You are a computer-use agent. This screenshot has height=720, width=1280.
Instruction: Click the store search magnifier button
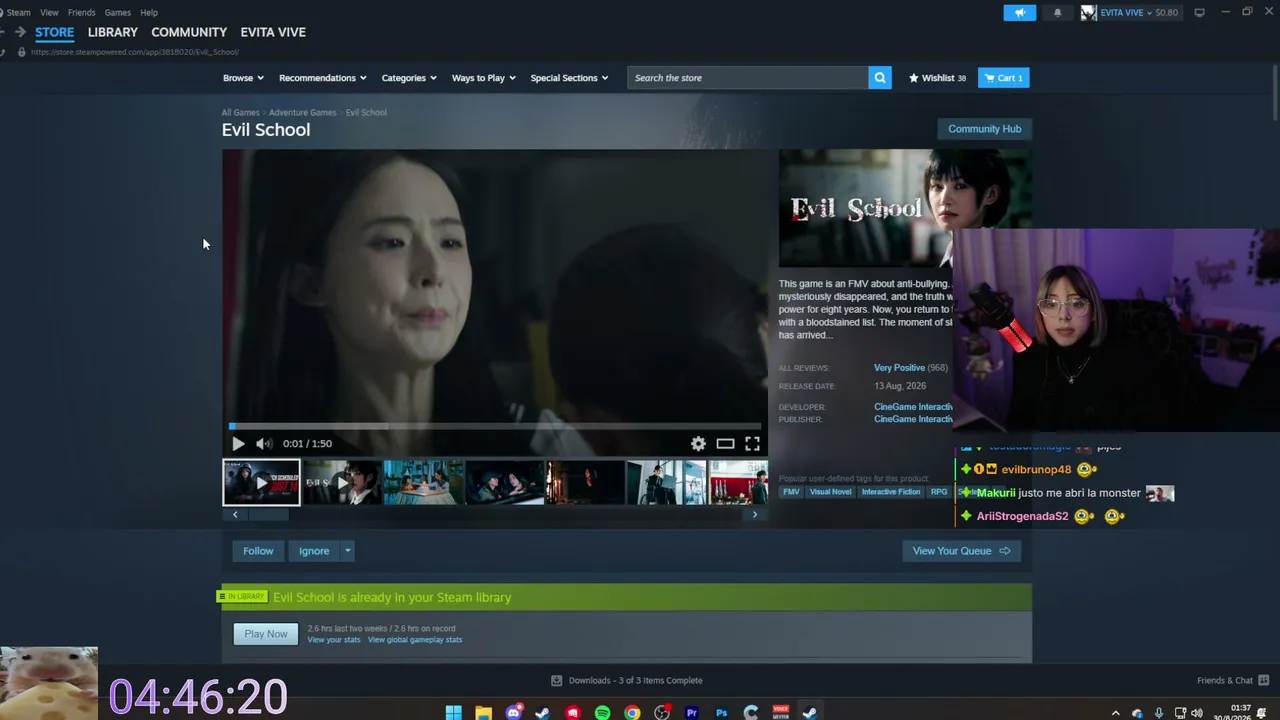(880, 78)
